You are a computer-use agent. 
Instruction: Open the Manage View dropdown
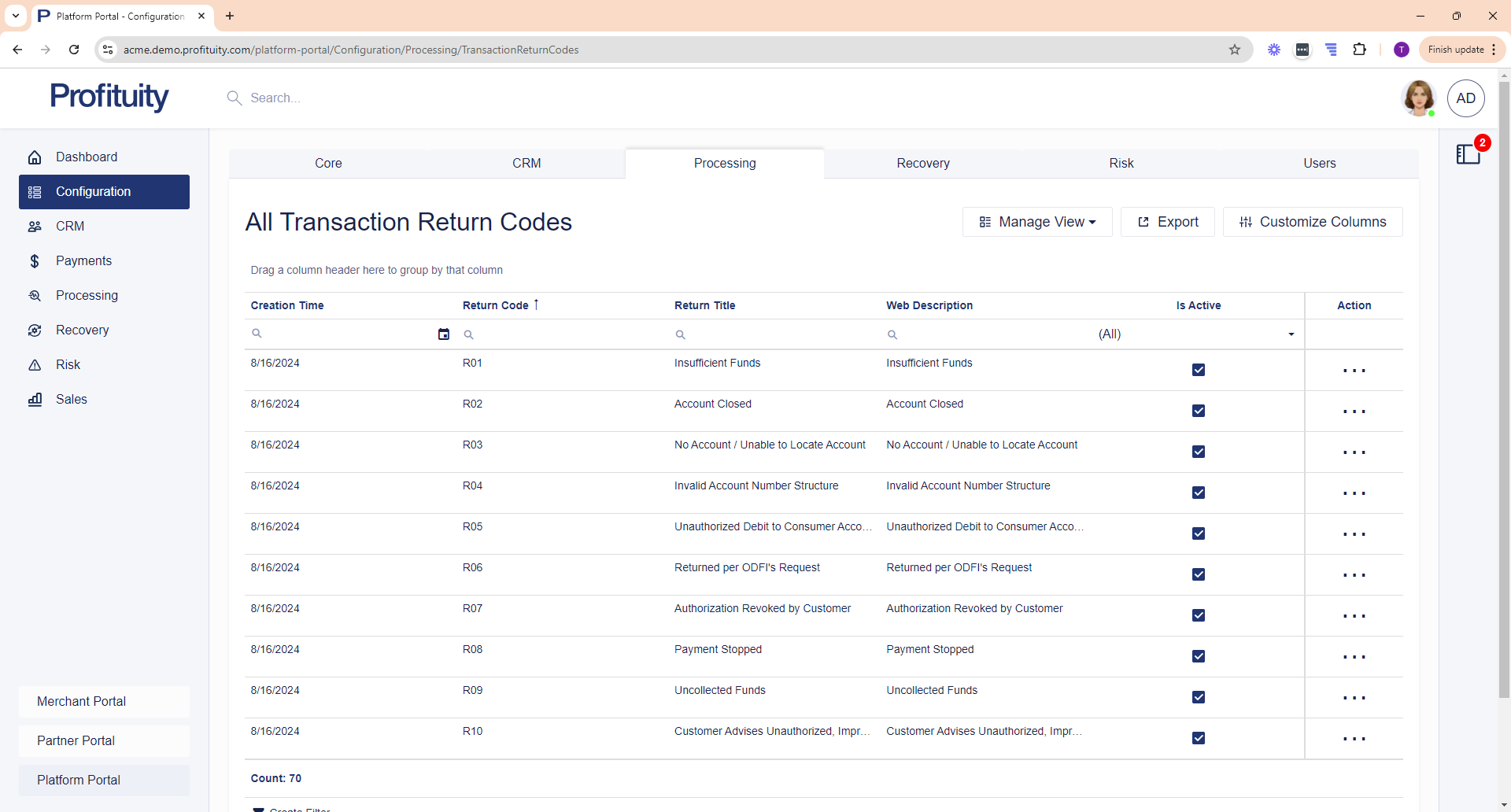click(x=1037, y=222)
